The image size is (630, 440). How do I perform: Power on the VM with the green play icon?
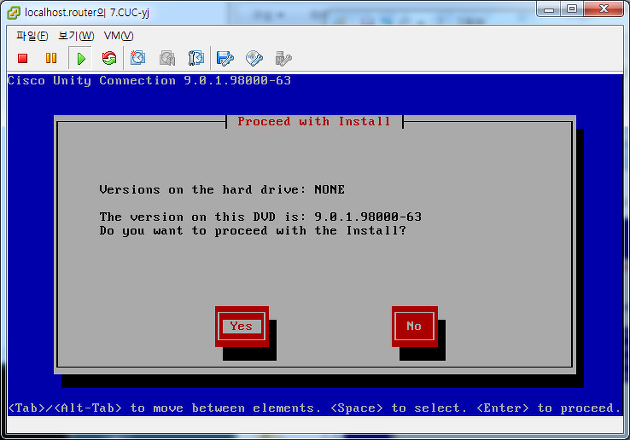81,59
